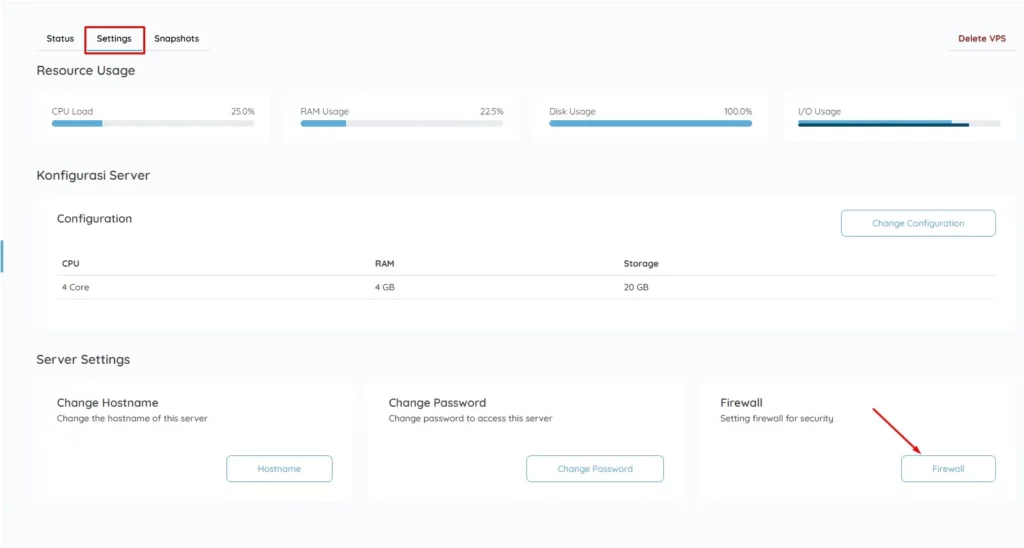Click the Change Hostname card title
The width and height of the screenshot is (1024, 548).
coord(107,403)
